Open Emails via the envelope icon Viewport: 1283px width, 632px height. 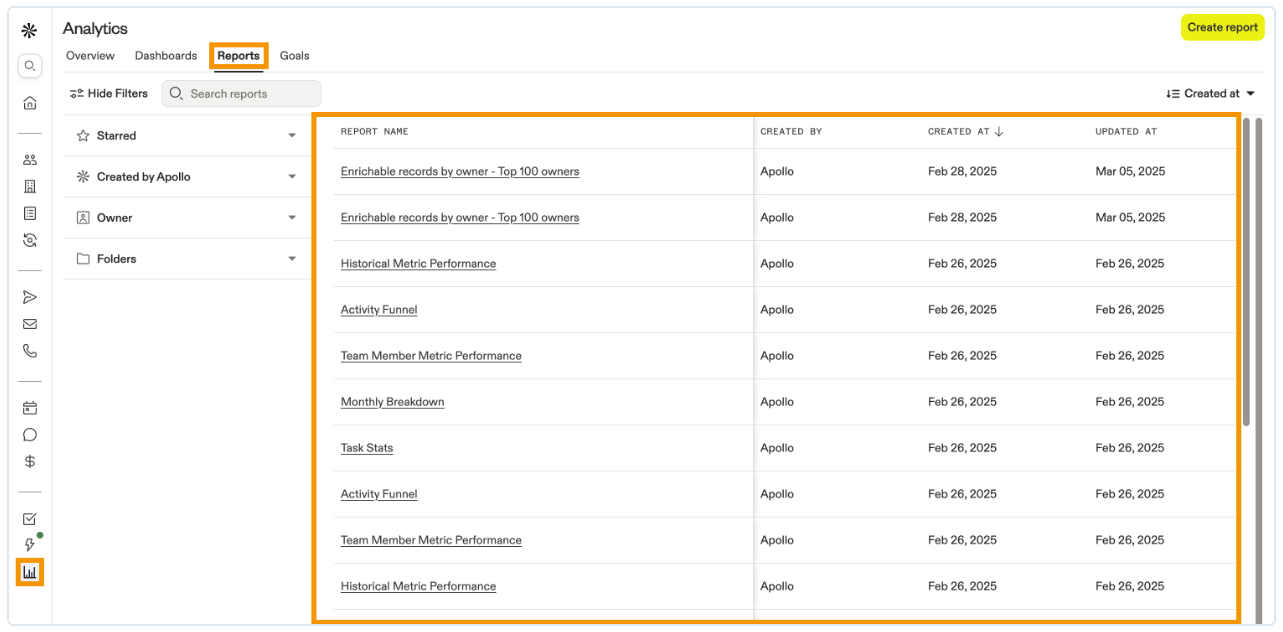pyautogui.click(x=30, y=324)
